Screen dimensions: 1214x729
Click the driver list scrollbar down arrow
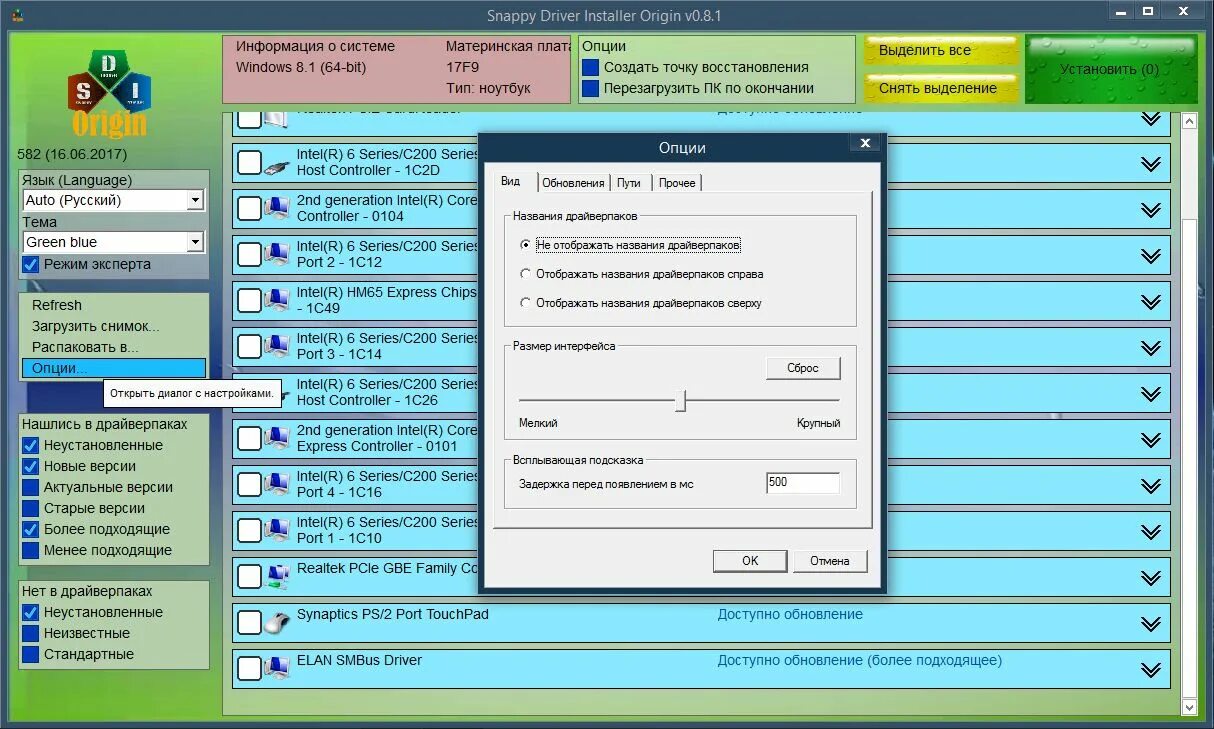click(x=1189, y=707)
